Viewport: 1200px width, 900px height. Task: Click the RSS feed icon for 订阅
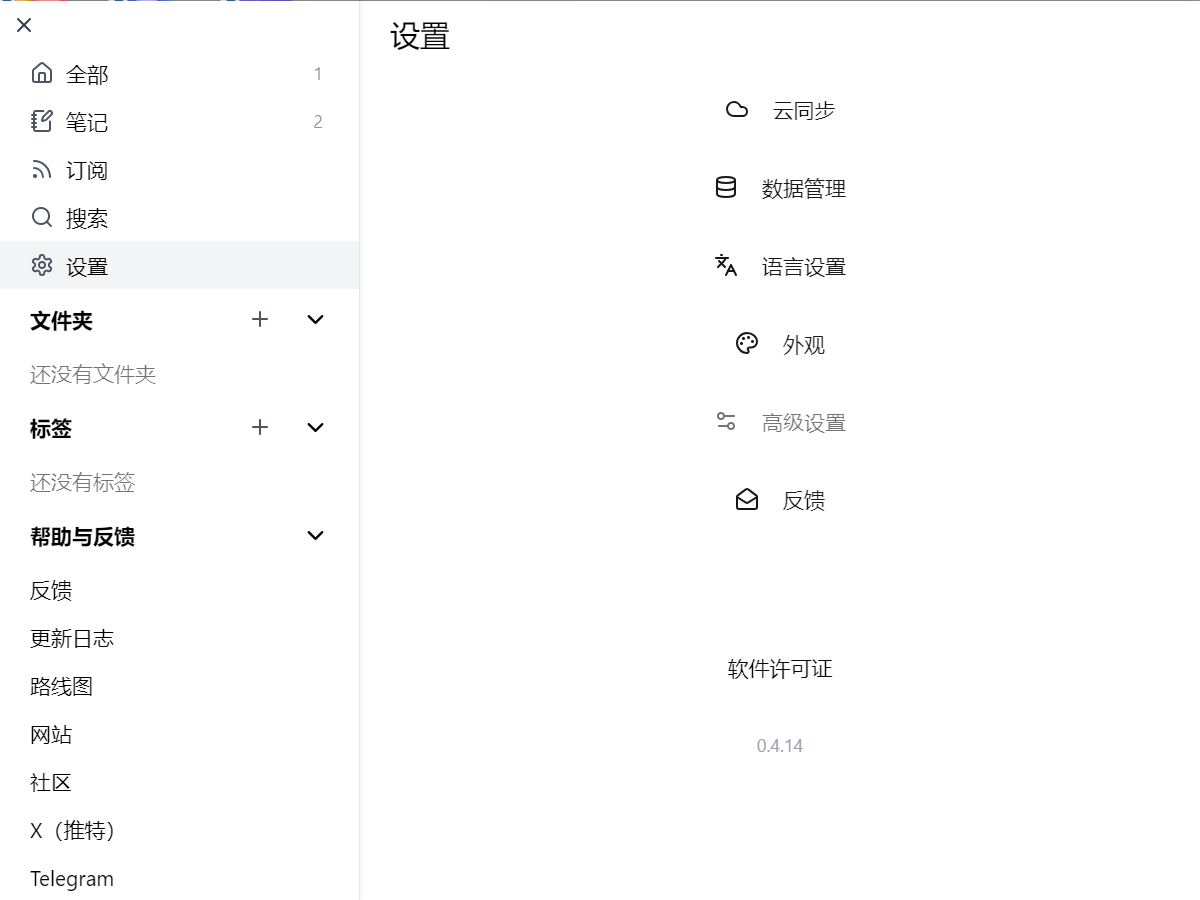(x=42, y=170)
